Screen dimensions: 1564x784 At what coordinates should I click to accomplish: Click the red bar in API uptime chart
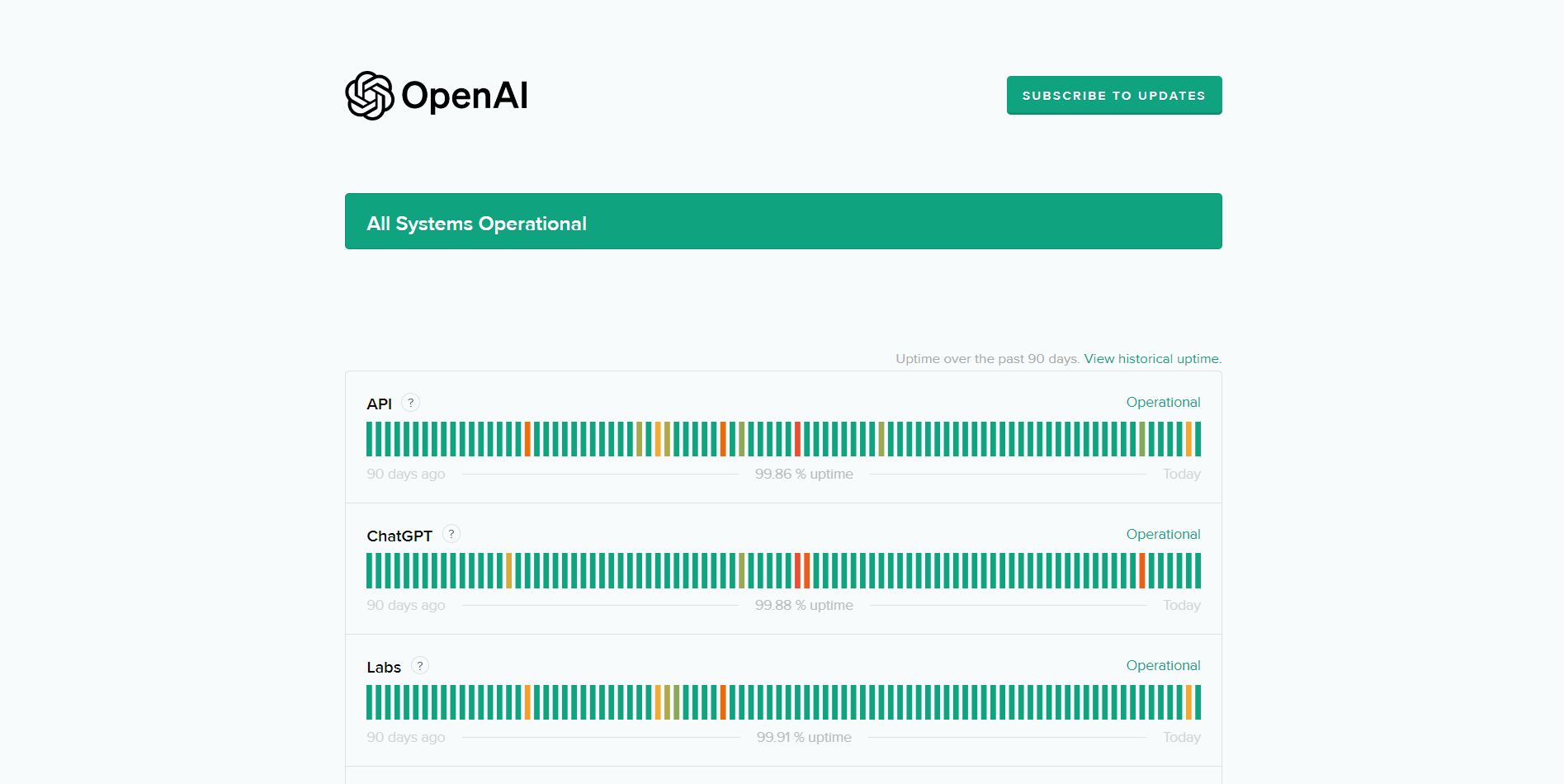coord(797,439)
